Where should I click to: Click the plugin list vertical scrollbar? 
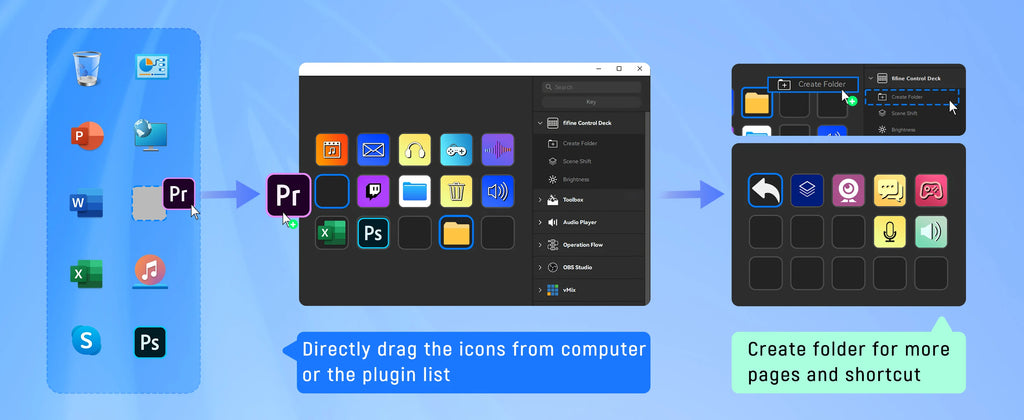click(x=647, y=196)
